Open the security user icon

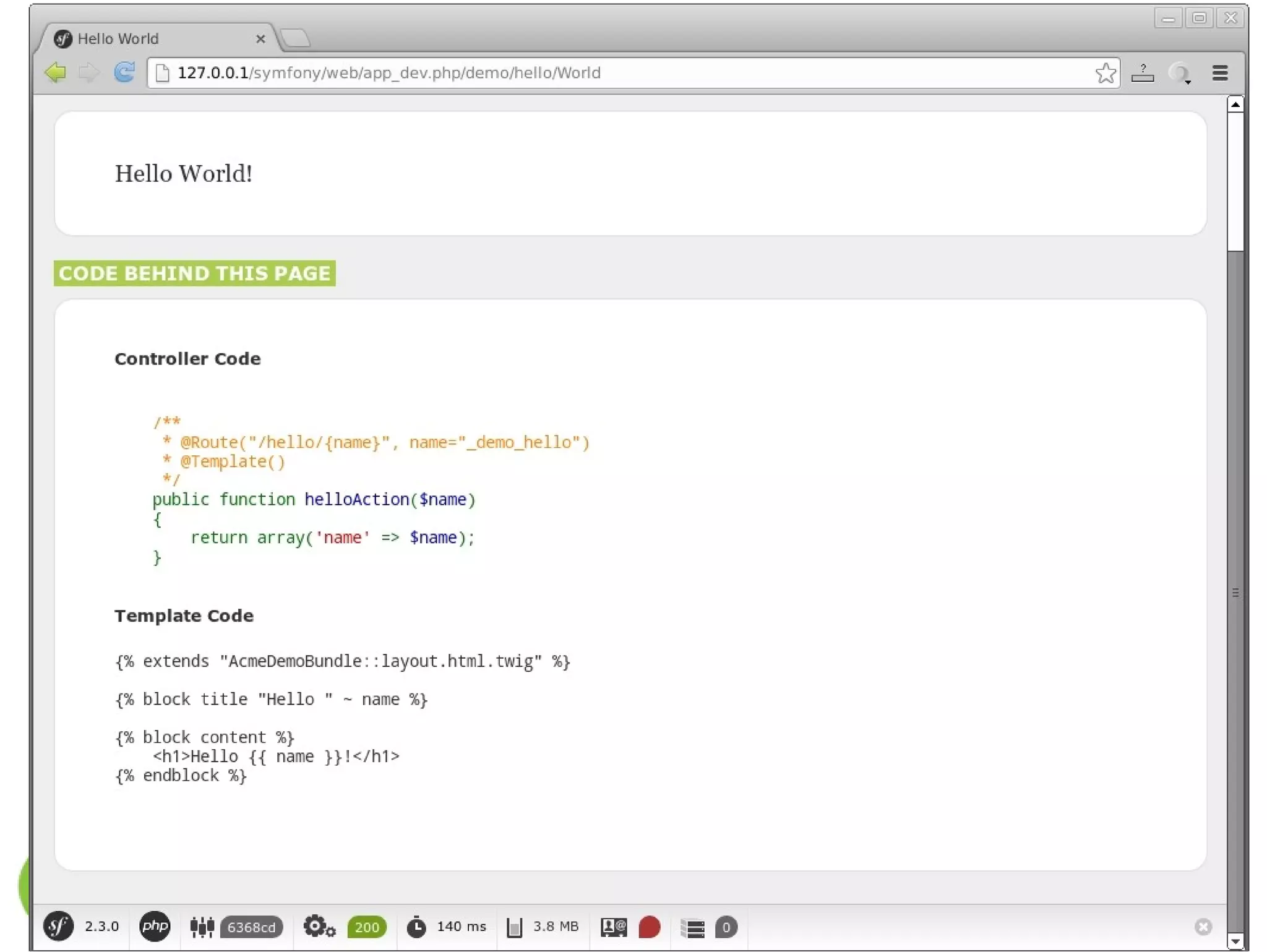coord(614,927)
